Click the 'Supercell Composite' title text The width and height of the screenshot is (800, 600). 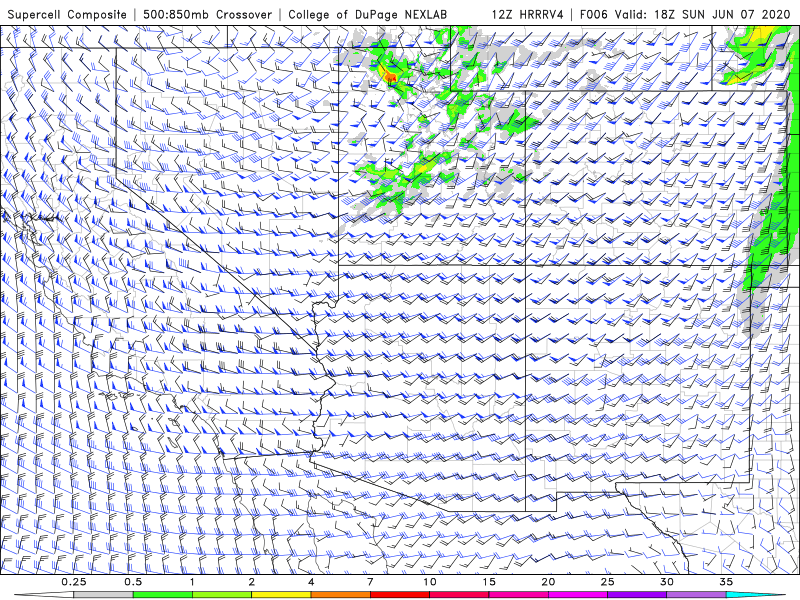[67, 14]
